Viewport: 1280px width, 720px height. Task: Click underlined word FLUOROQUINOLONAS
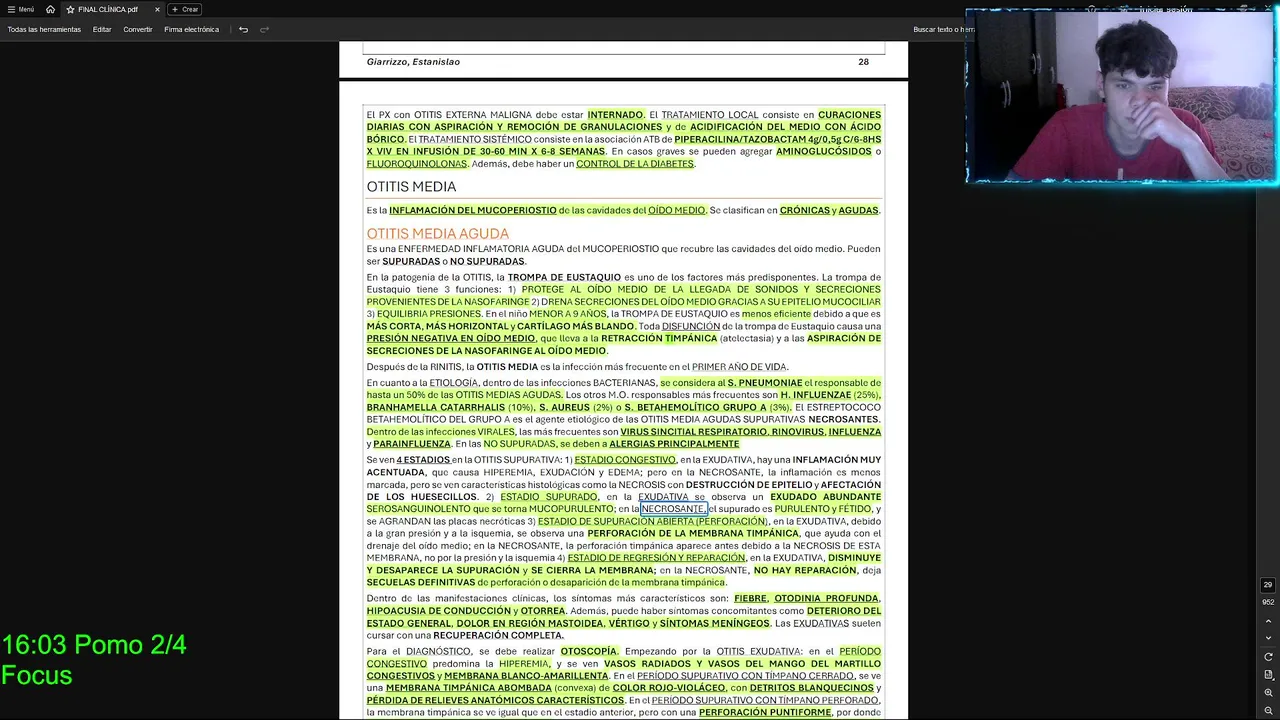pyautogui.click(x=416, y=164)
